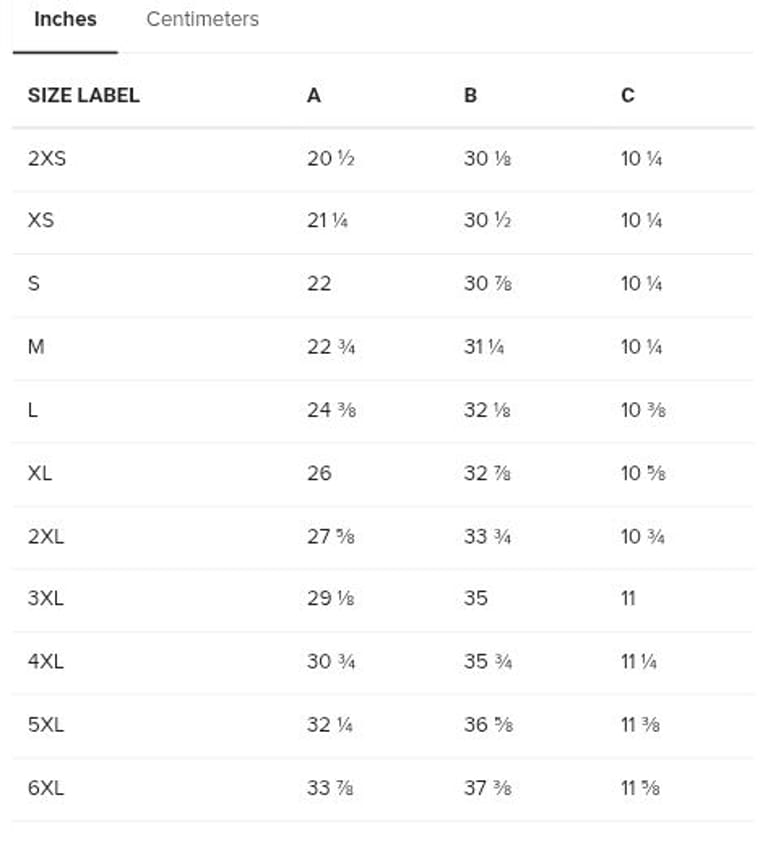This screenshot has height=842, width=768.
Task: Click column header A
Action: coord(314,96)
